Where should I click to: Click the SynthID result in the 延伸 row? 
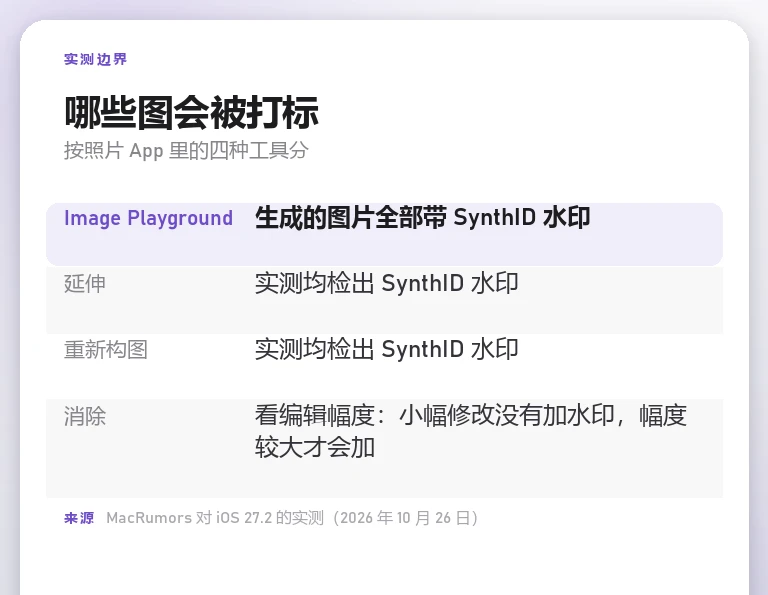[386, 283]
